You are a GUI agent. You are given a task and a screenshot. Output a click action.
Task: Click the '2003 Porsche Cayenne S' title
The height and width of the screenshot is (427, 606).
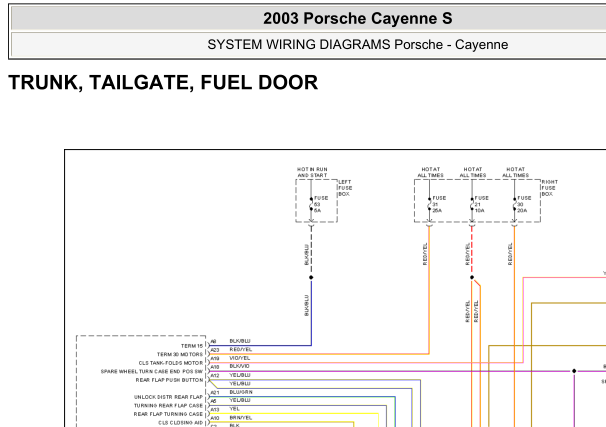(x=357, y=19)
